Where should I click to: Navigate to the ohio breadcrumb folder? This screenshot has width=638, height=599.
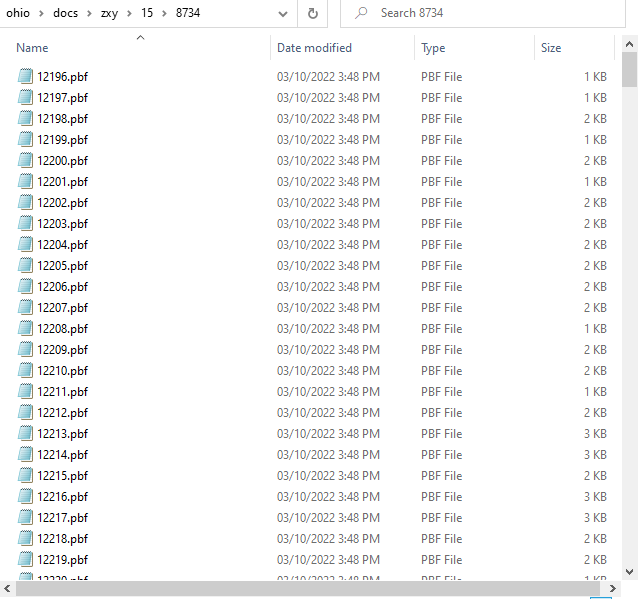pyautogui.click(x=18, y=13)
